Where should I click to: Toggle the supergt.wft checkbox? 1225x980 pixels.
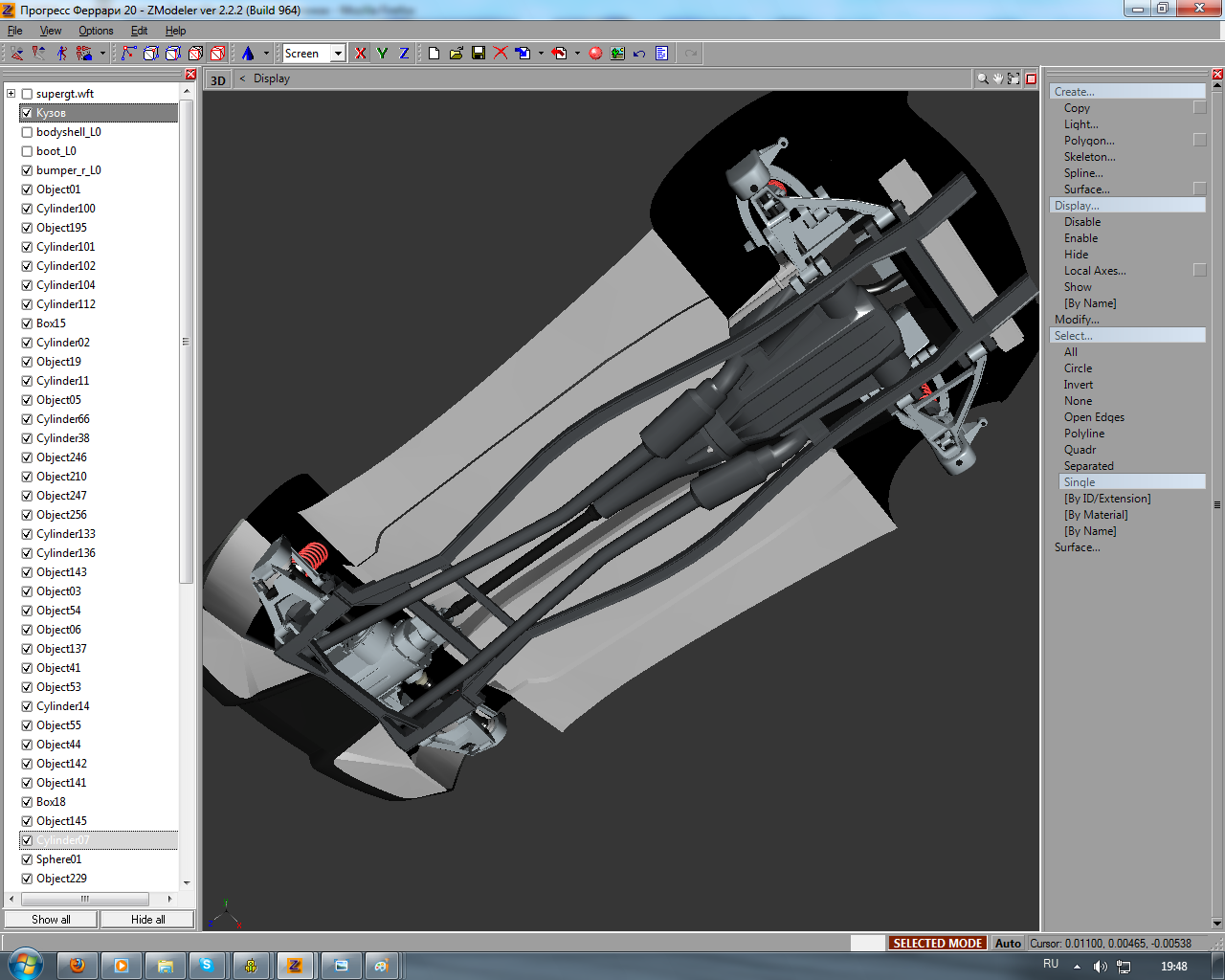(x=27, y=94)
